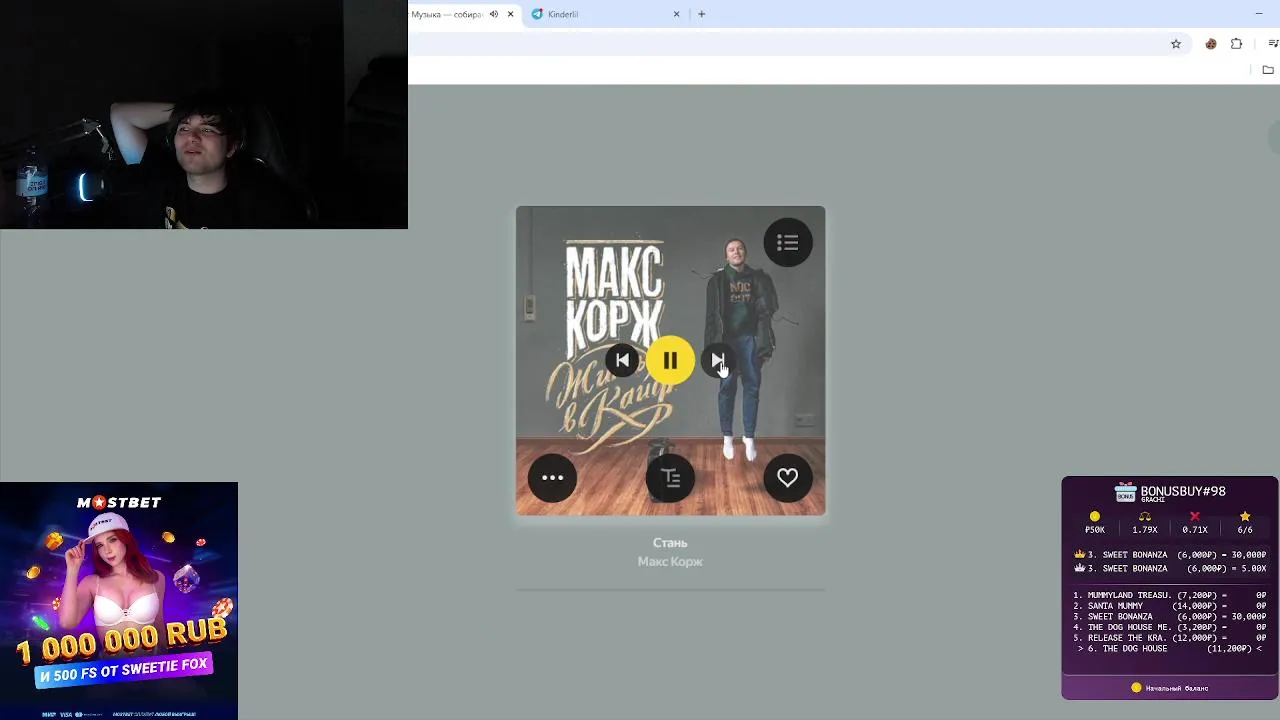
Task: Click the track title "Стань"
Action: pos(670,543)
